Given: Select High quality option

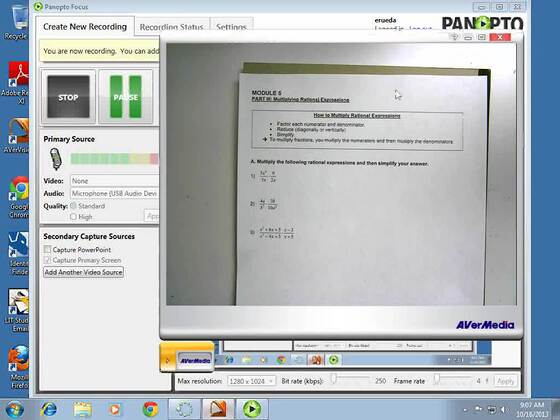Looking at the screenshot, I should point(73,216).
